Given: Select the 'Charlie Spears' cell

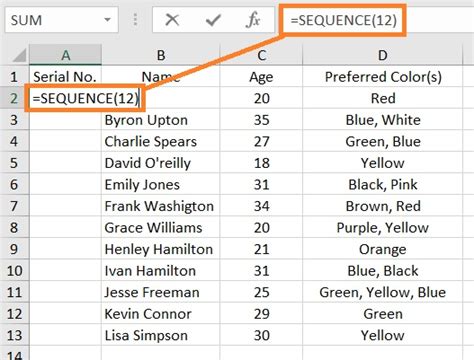Looking at the screenshot, I should point(161,141).
